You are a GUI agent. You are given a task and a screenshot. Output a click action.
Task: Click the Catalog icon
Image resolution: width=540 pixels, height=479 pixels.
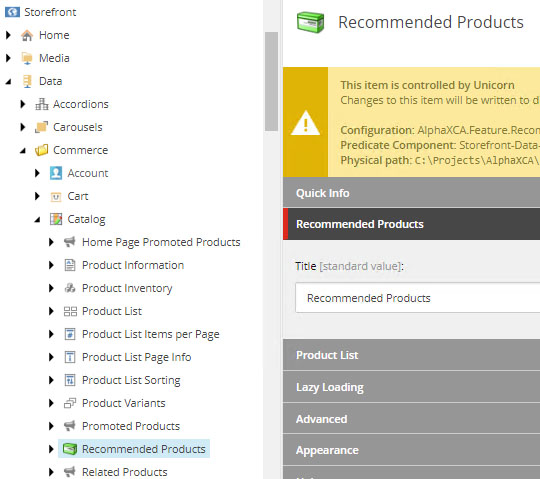click(56, 219)
